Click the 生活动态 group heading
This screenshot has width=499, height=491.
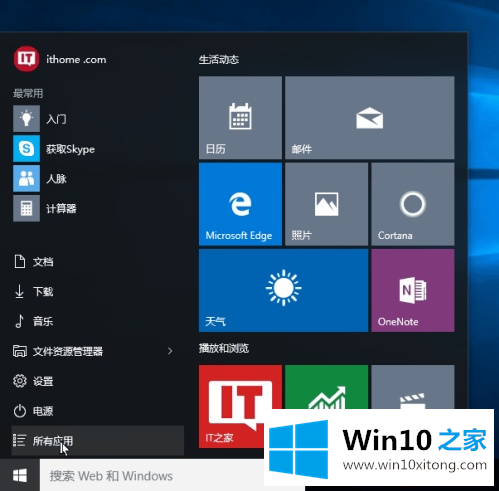pos(219,60)
